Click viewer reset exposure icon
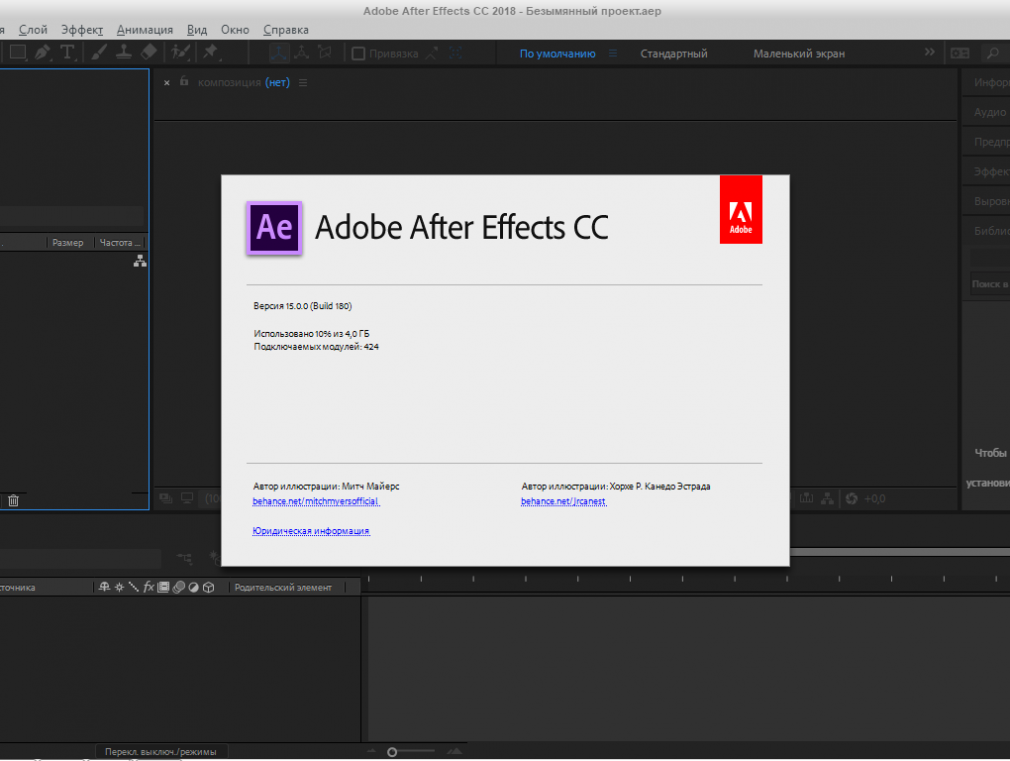The height and width of the screenshot is (761, 1010). [852, 498]
